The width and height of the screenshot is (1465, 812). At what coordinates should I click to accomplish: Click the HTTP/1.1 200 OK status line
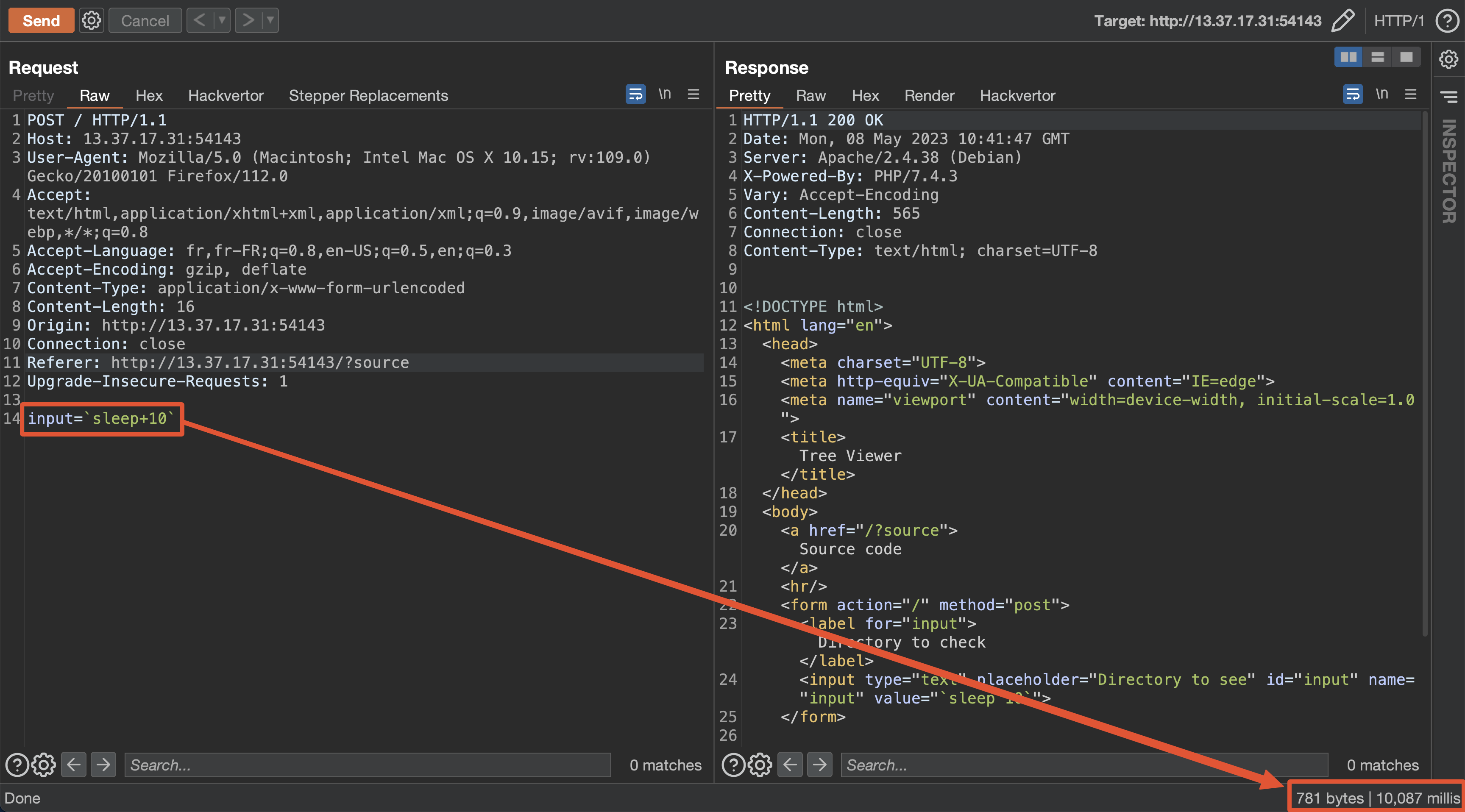[813, 120]
